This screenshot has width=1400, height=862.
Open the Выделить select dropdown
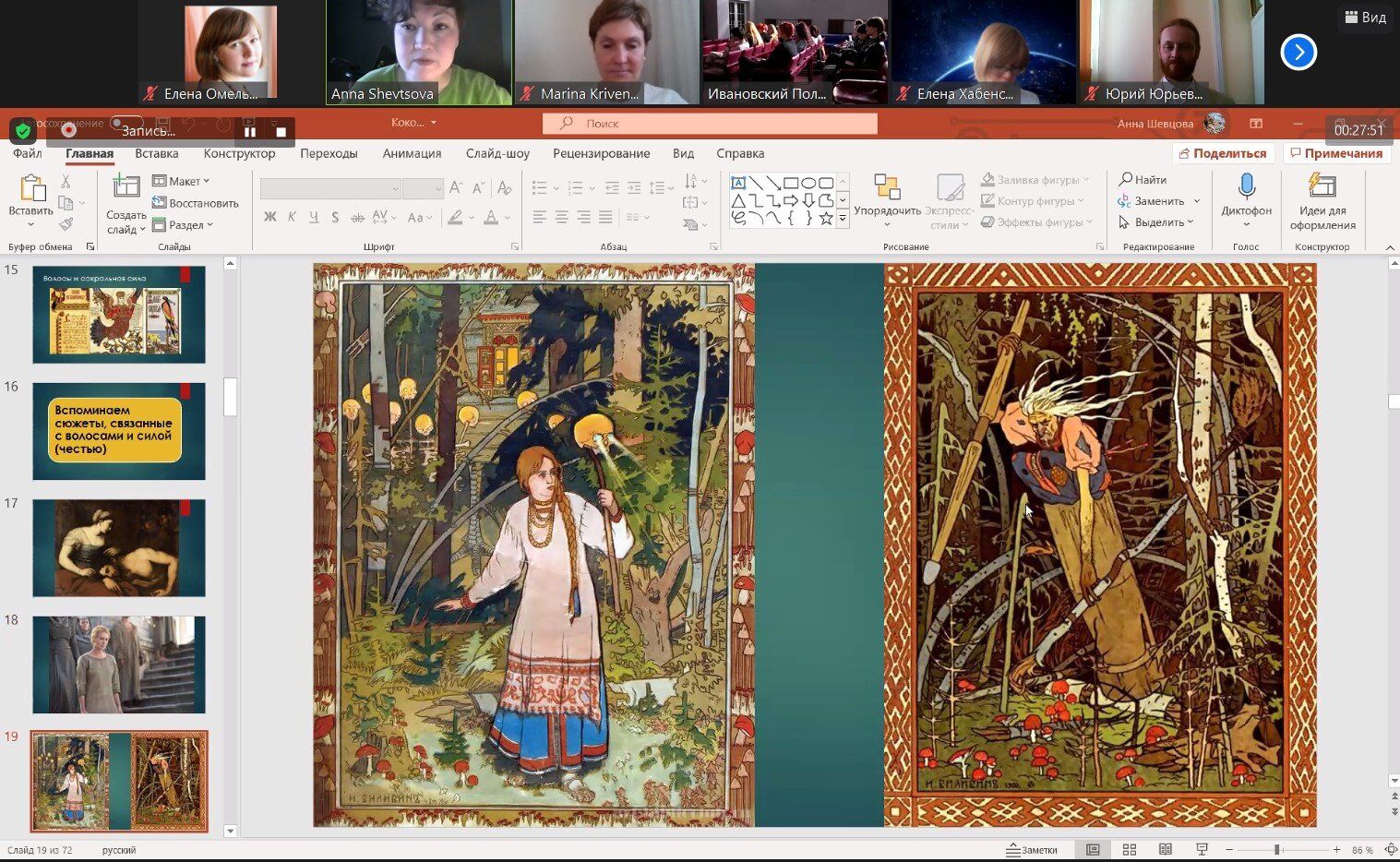pos(1155,222)
